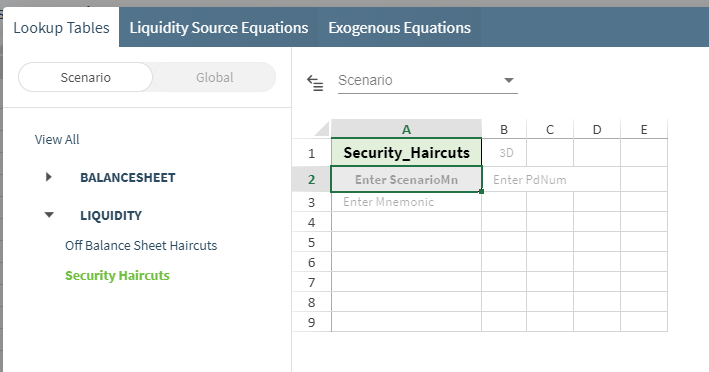
Task: Select row 5 header
Action: pyautogui.click(x=312, y=242)
